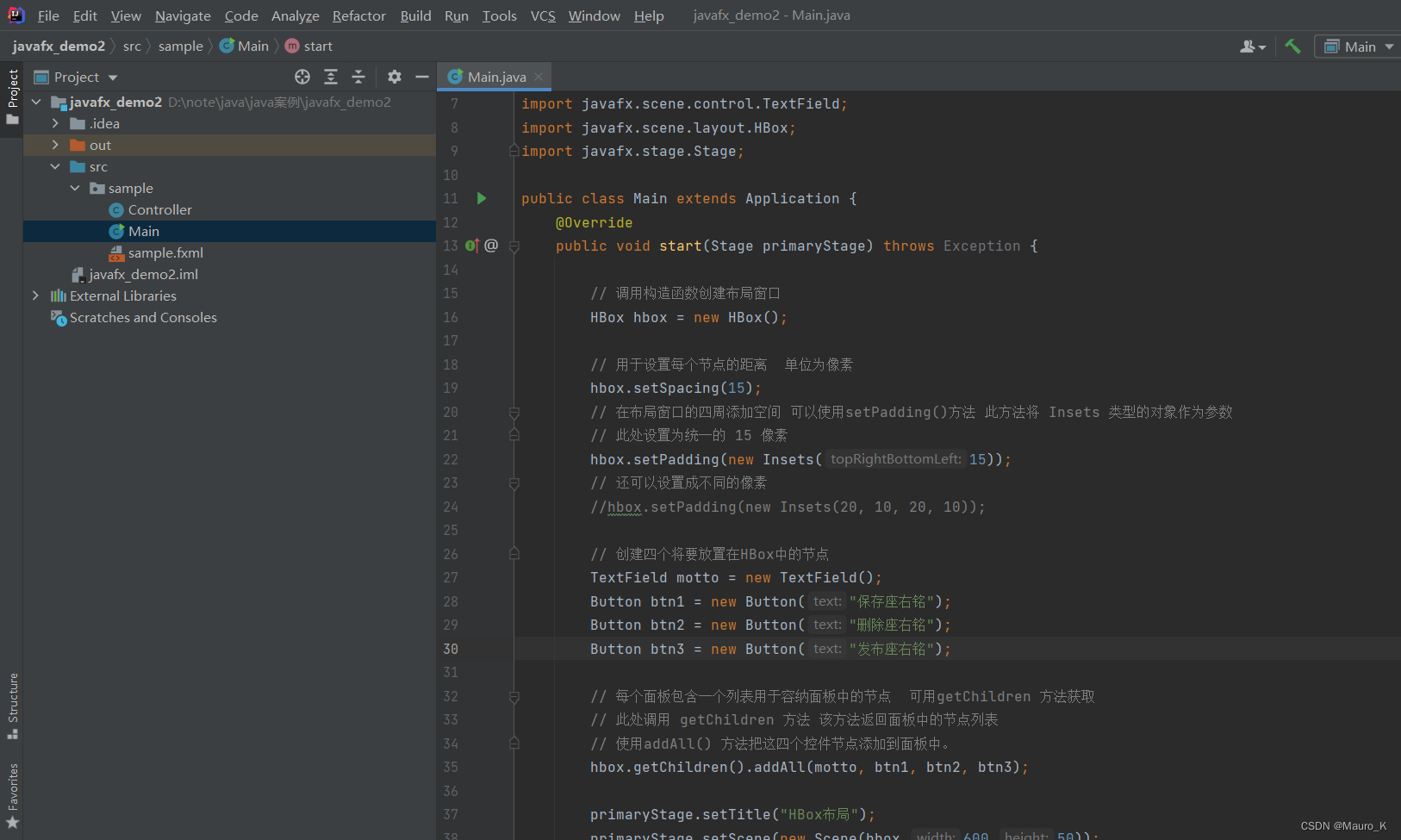This screenshot has height=840, width=1401.
Task: Open the Run menu
Action: tap(457, 16)
